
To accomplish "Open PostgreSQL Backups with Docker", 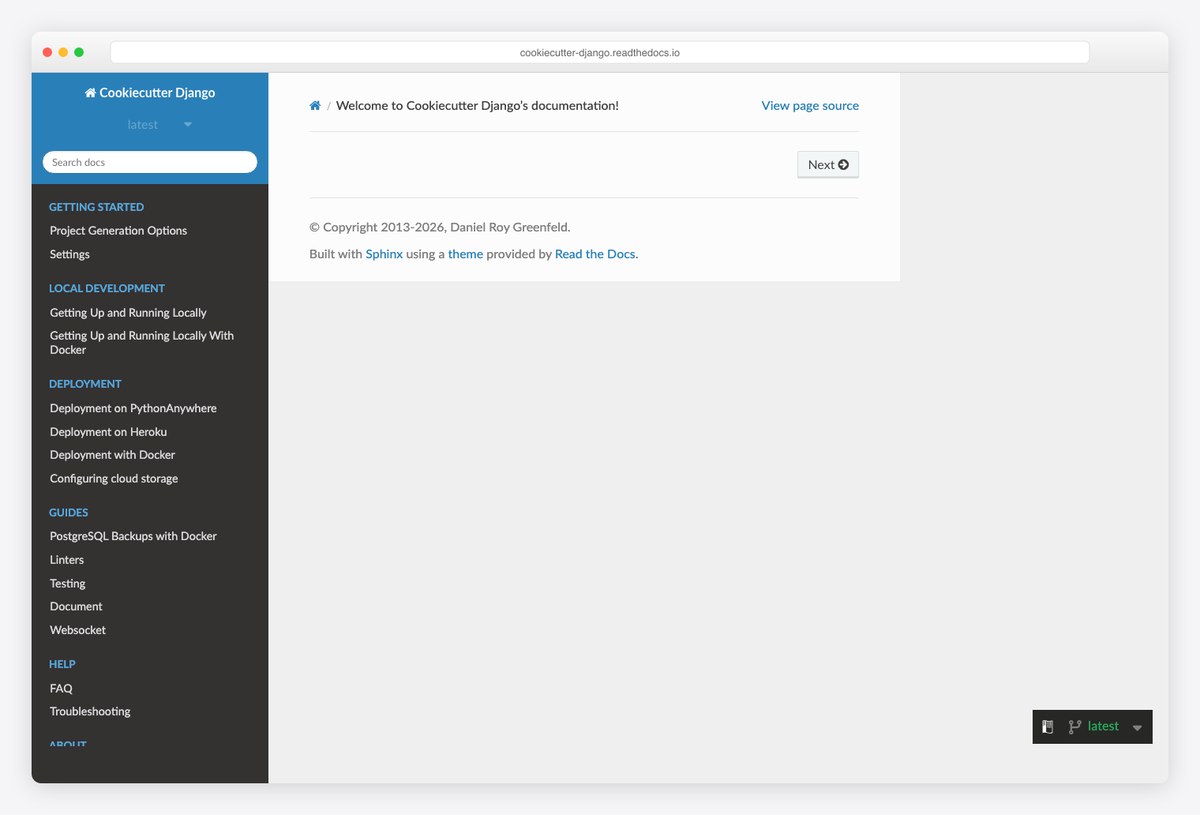I will click(133, 537).
